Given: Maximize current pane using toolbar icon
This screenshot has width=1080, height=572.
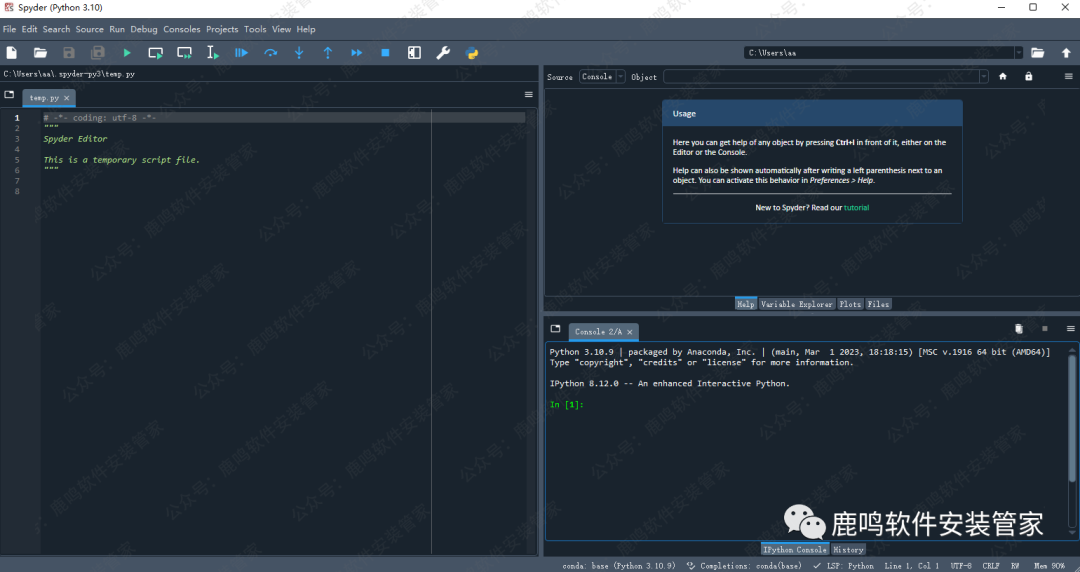Looking at the screenshot, I should click(414, 53).
